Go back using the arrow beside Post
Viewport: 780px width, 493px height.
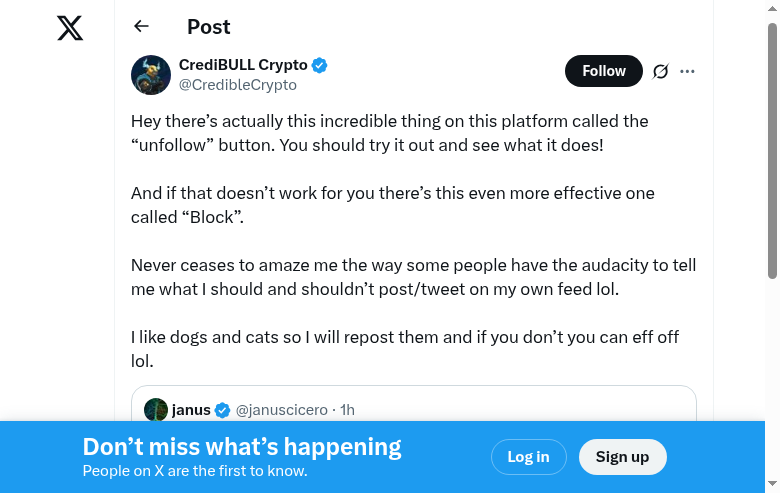pyautogui.click(x=141, y=27)
